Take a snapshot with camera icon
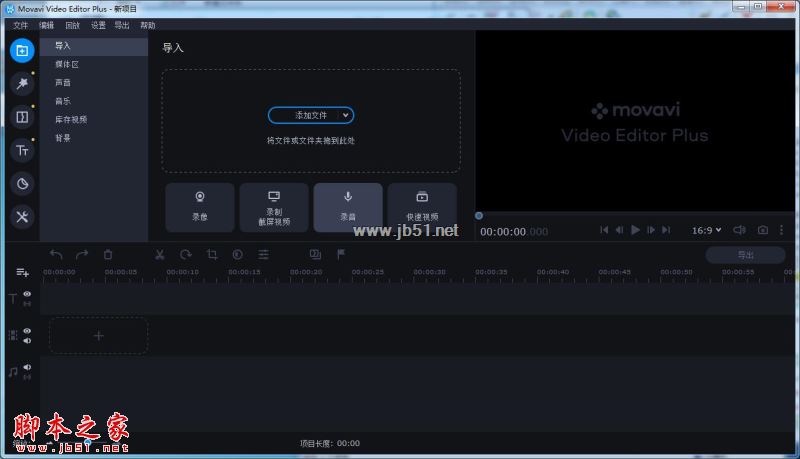 click(762, 230)
